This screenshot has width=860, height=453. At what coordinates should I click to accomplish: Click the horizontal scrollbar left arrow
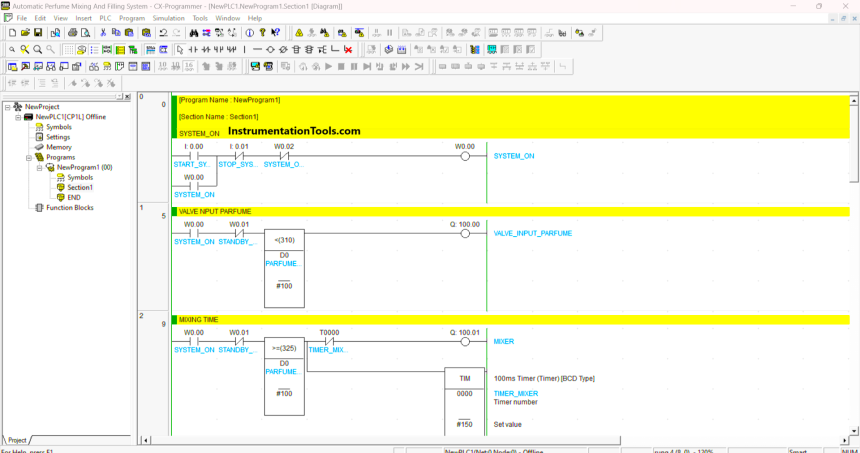tap(145, 440)
